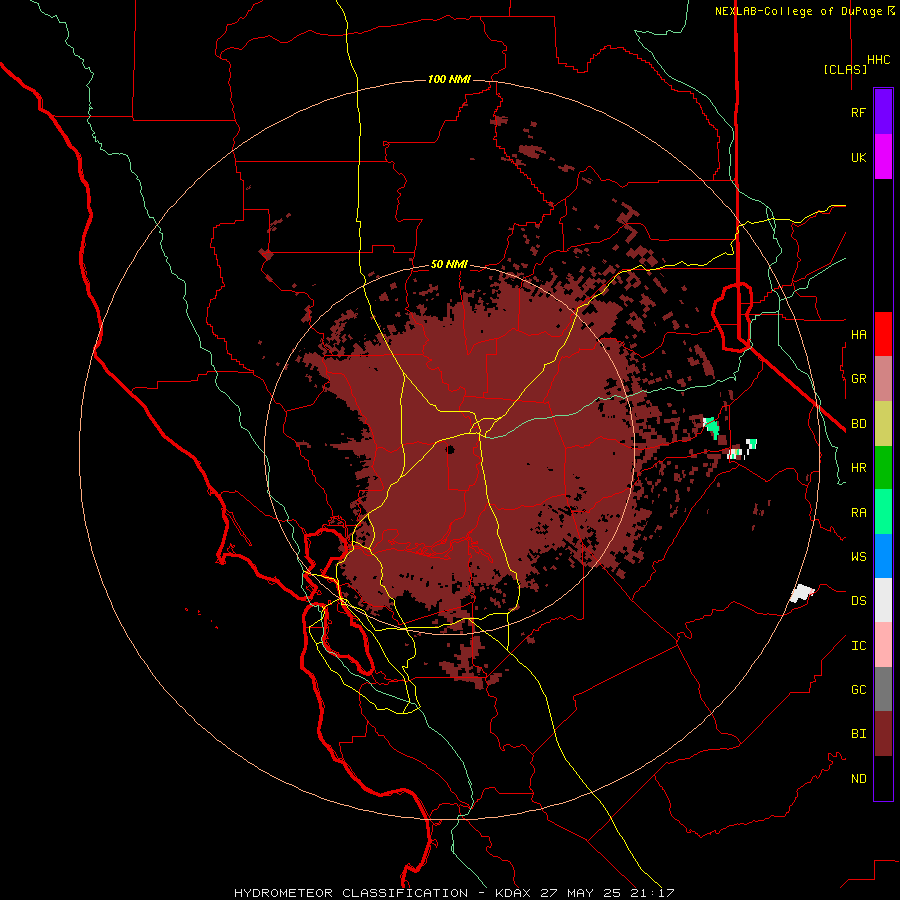Select the BD yellow legend swatch

click(x=883, y=424)
